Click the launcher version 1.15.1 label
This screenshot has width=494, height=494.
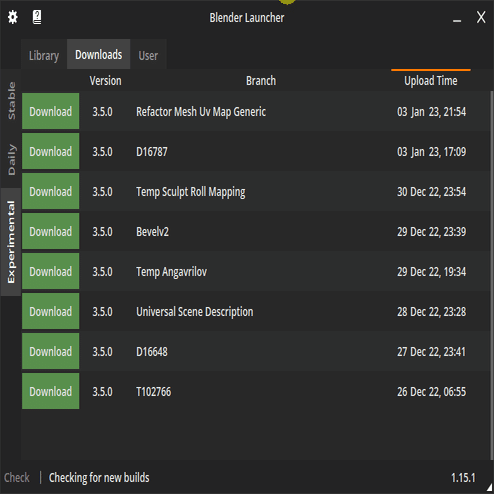(463, 478)
